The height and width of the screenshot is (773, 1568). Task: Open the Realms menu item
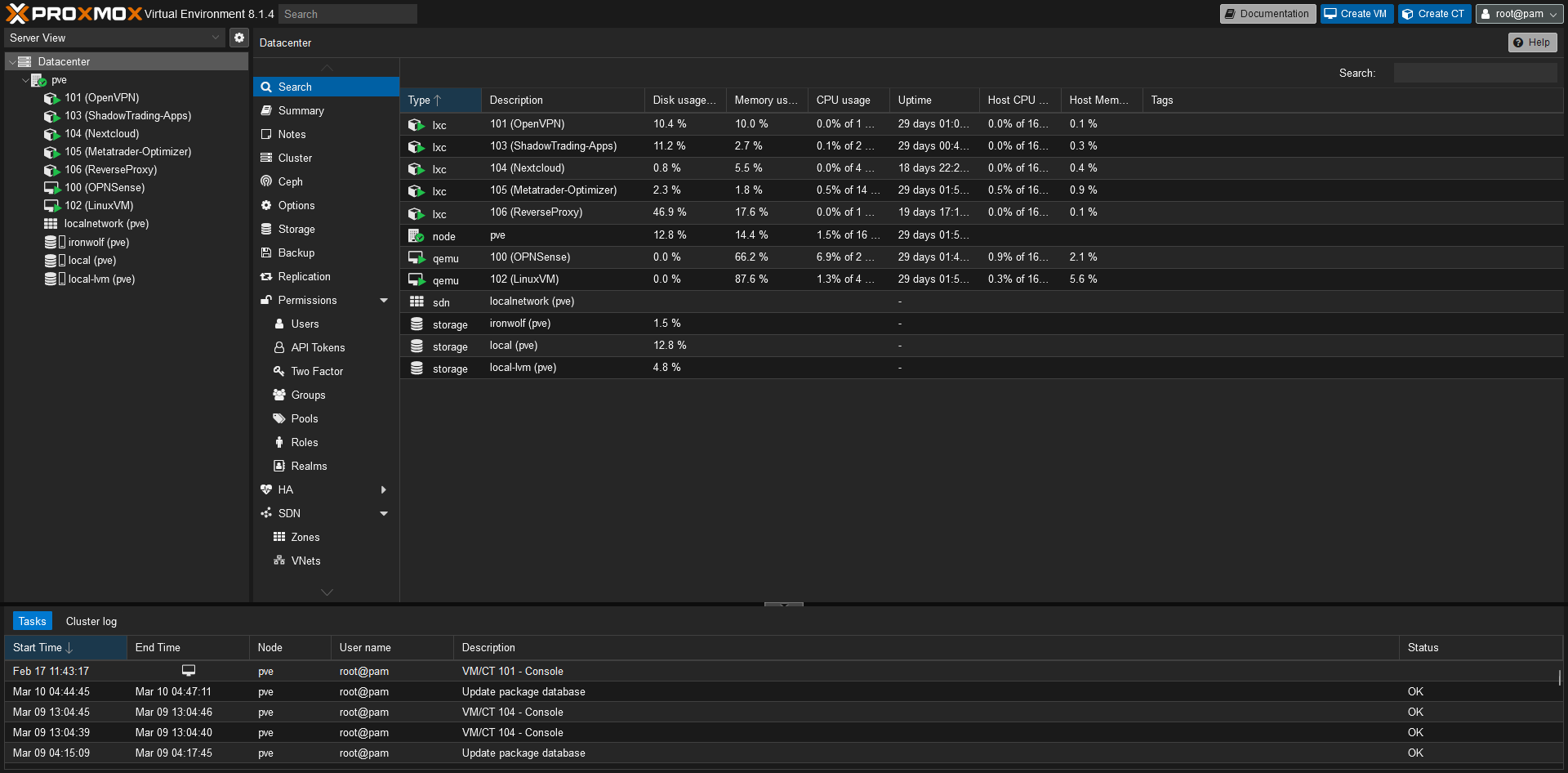326,466
